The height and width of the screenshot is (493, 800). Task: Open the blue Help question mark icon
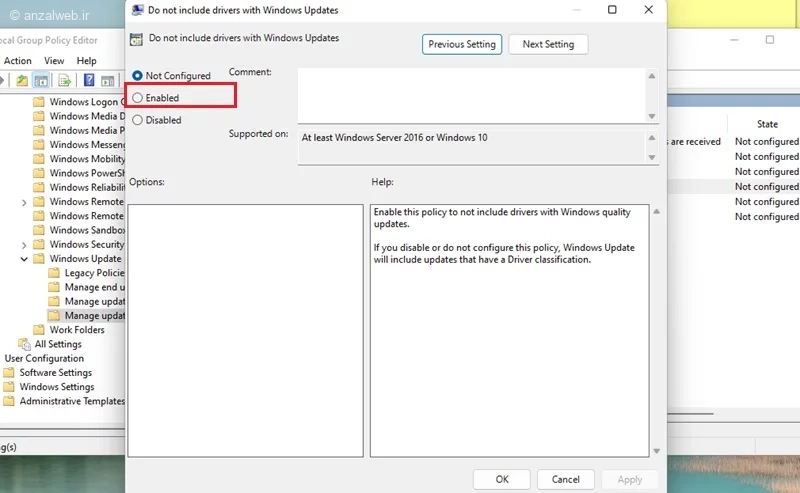tap(90, 80)
